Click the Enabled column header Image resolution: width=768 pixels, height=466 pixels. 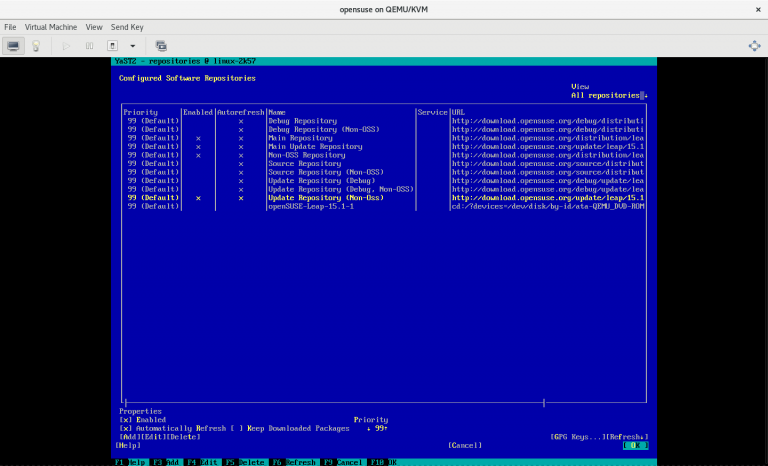198,112
